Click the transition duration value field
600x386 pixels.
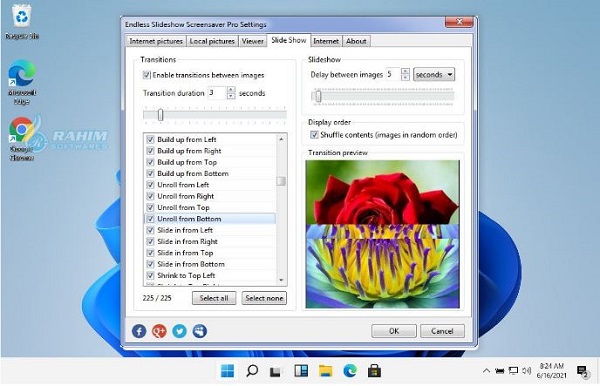[217, 93]
